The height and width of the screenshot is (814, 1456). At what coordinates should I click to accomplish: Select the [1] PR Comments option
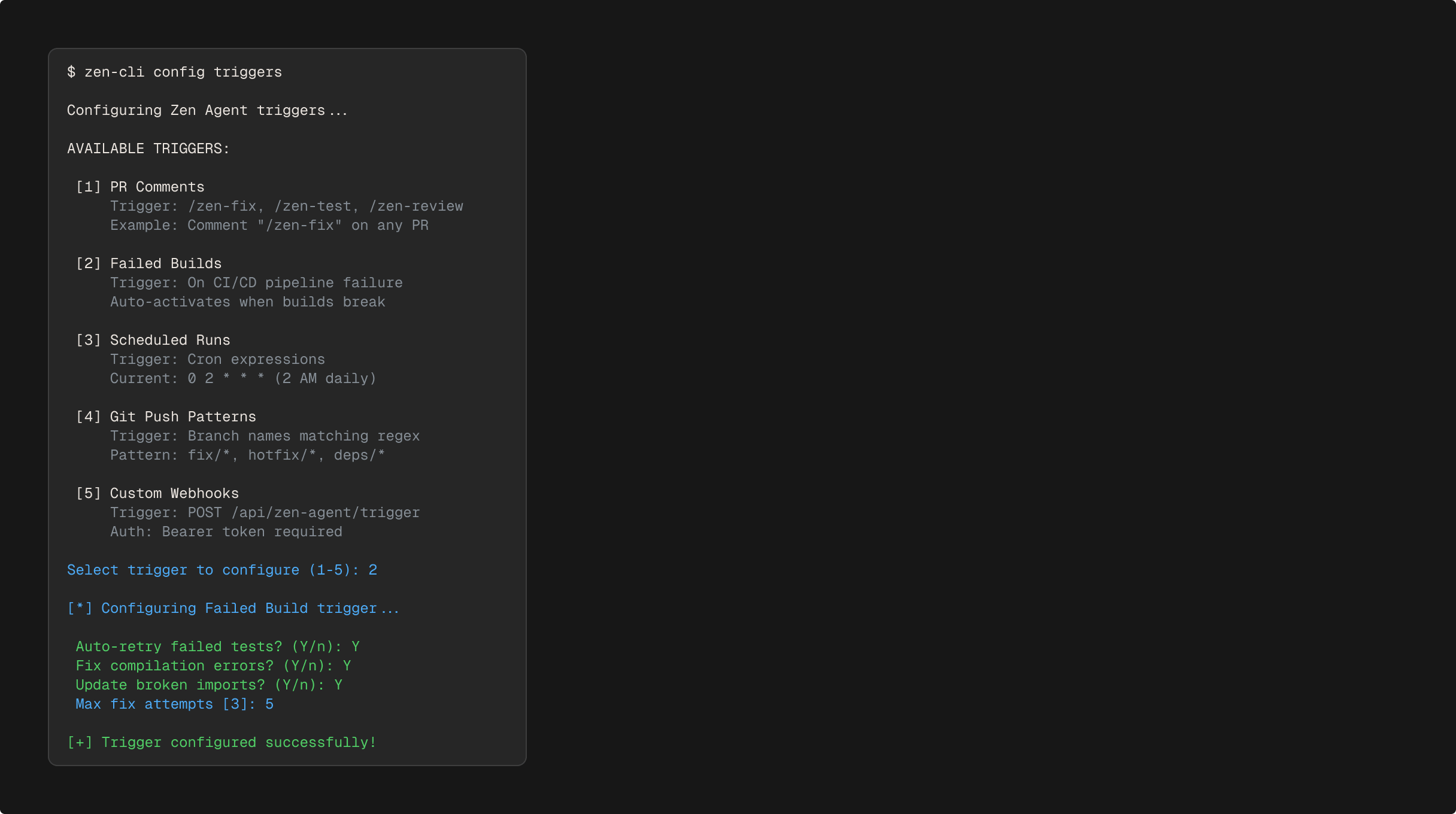140,187
